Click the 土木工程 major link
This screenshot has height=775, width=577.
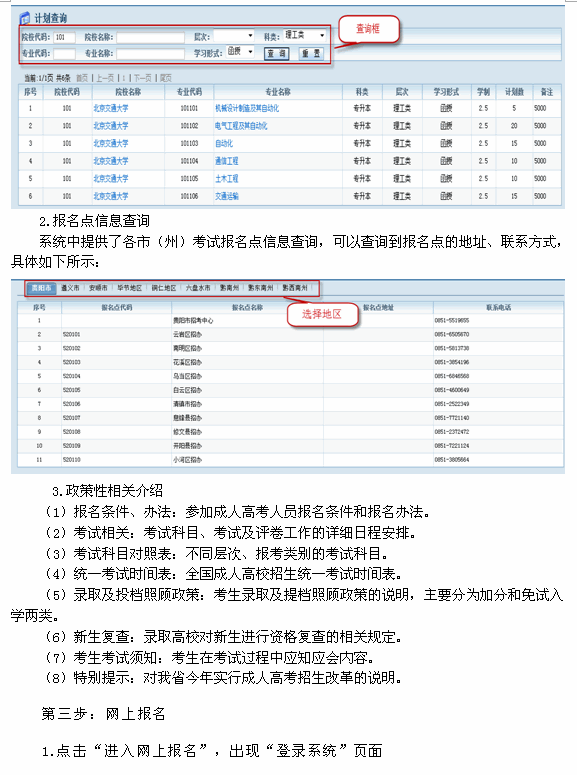[x=226, y=178]
